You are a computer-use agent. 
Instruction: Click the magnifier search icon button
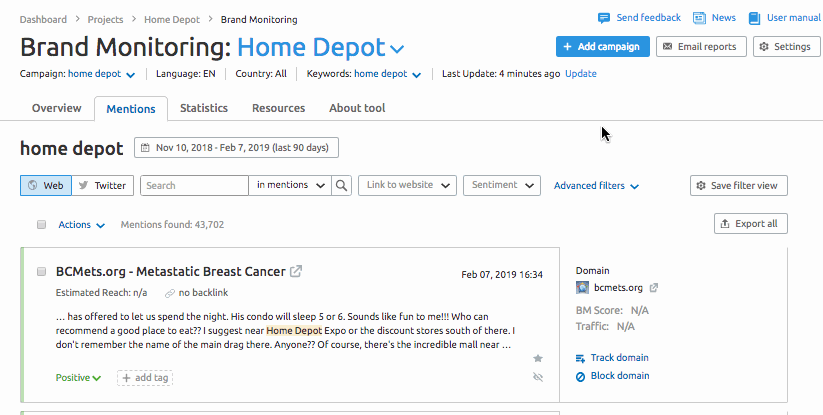(x=342, y=185)
